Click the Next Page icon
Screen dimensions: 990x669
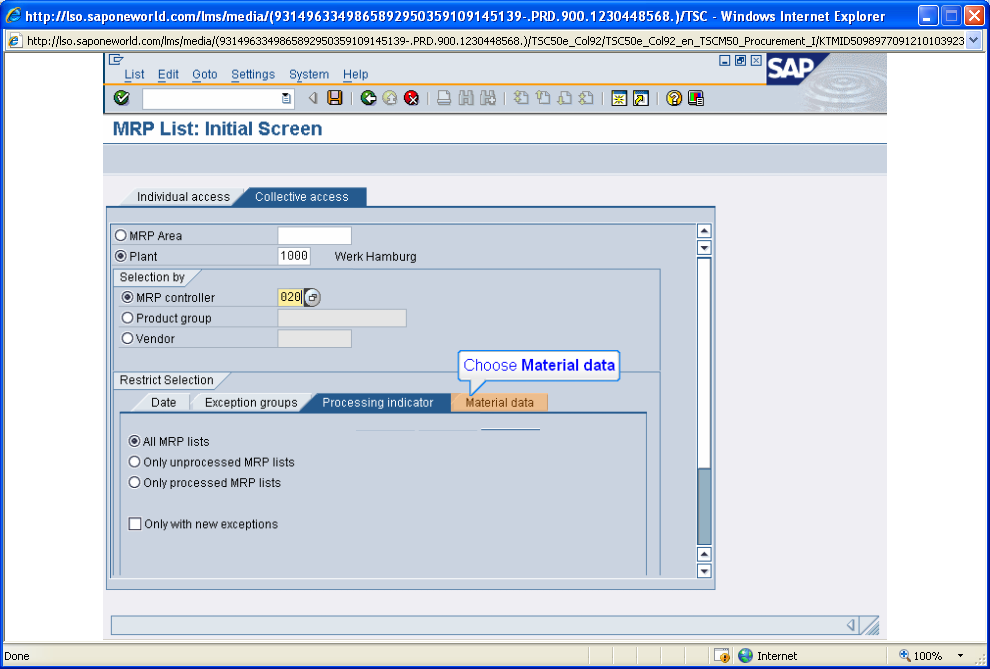564,98
